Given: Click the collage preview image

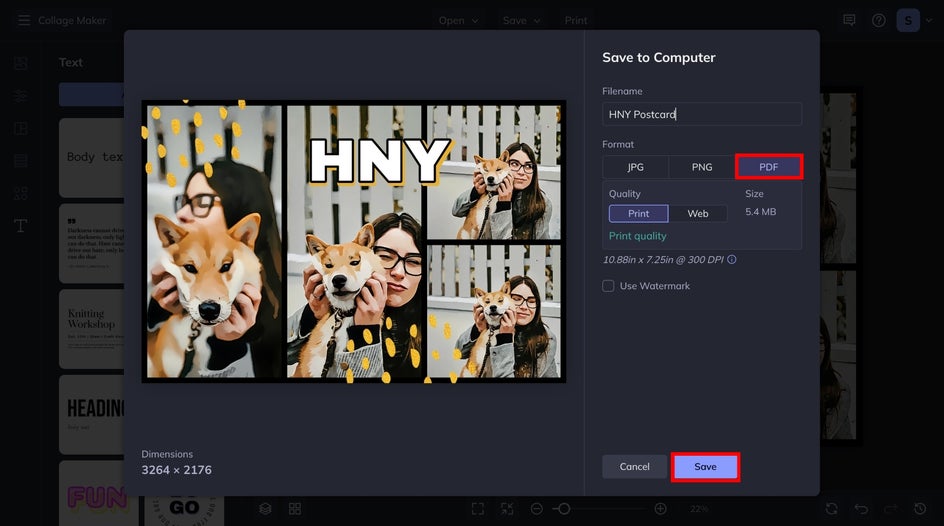Looking at the screenshot, I should (354, 241).
